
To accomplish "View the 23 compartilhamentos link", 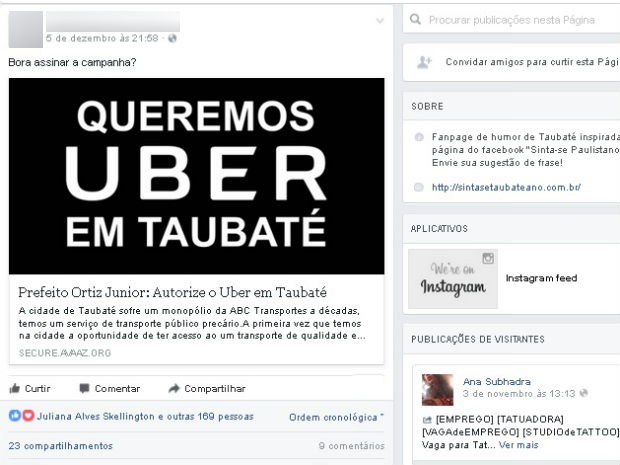I will [60, 446].
